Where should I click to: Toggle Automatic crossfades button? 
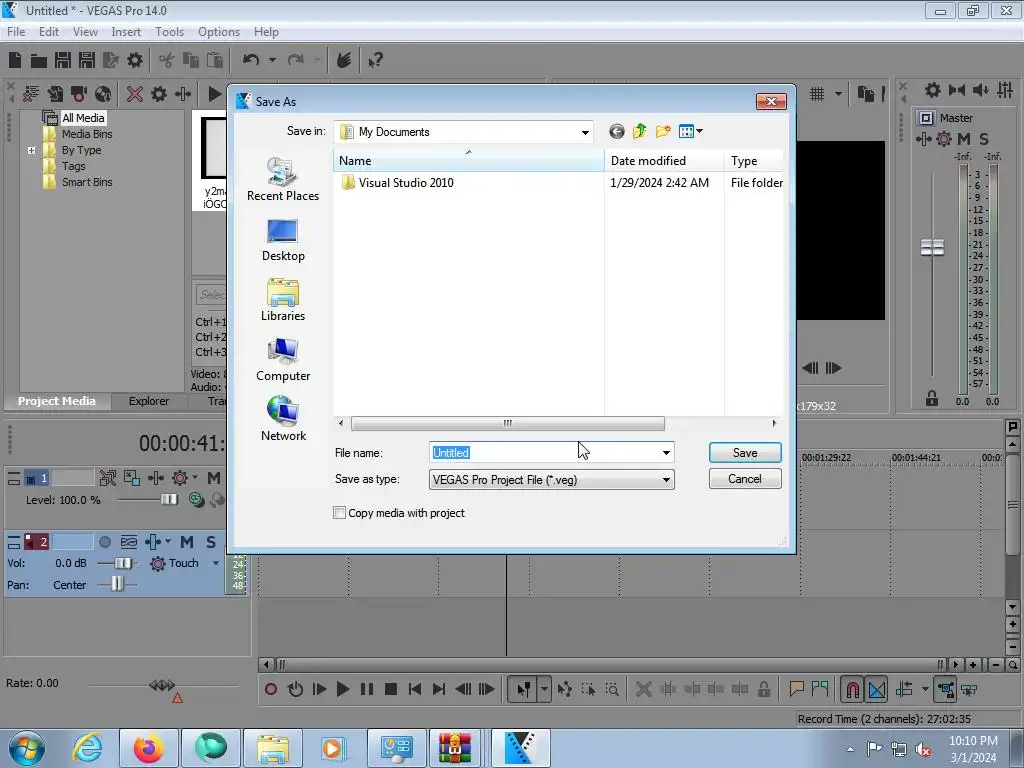pyautogui.click(x=877, y=689)
